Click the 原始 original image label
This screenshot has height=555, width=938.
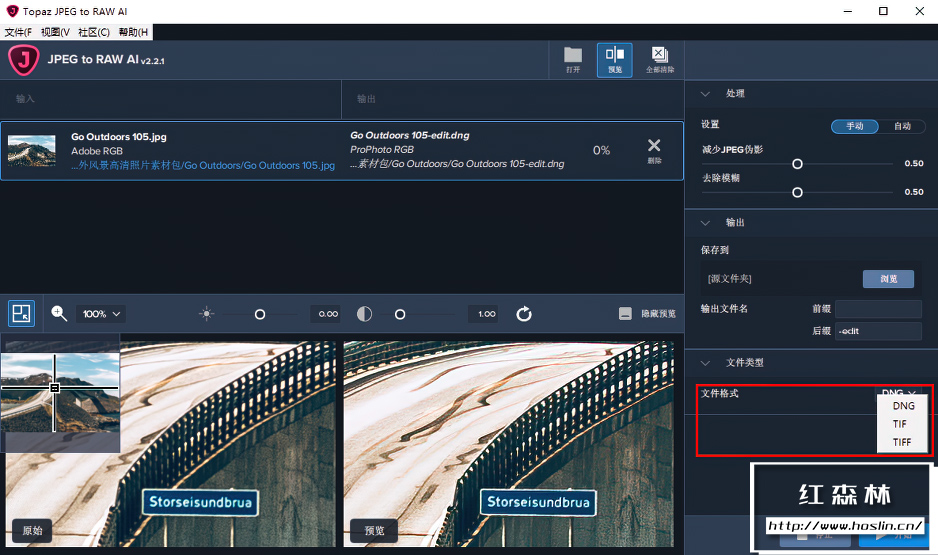point(32,530)
